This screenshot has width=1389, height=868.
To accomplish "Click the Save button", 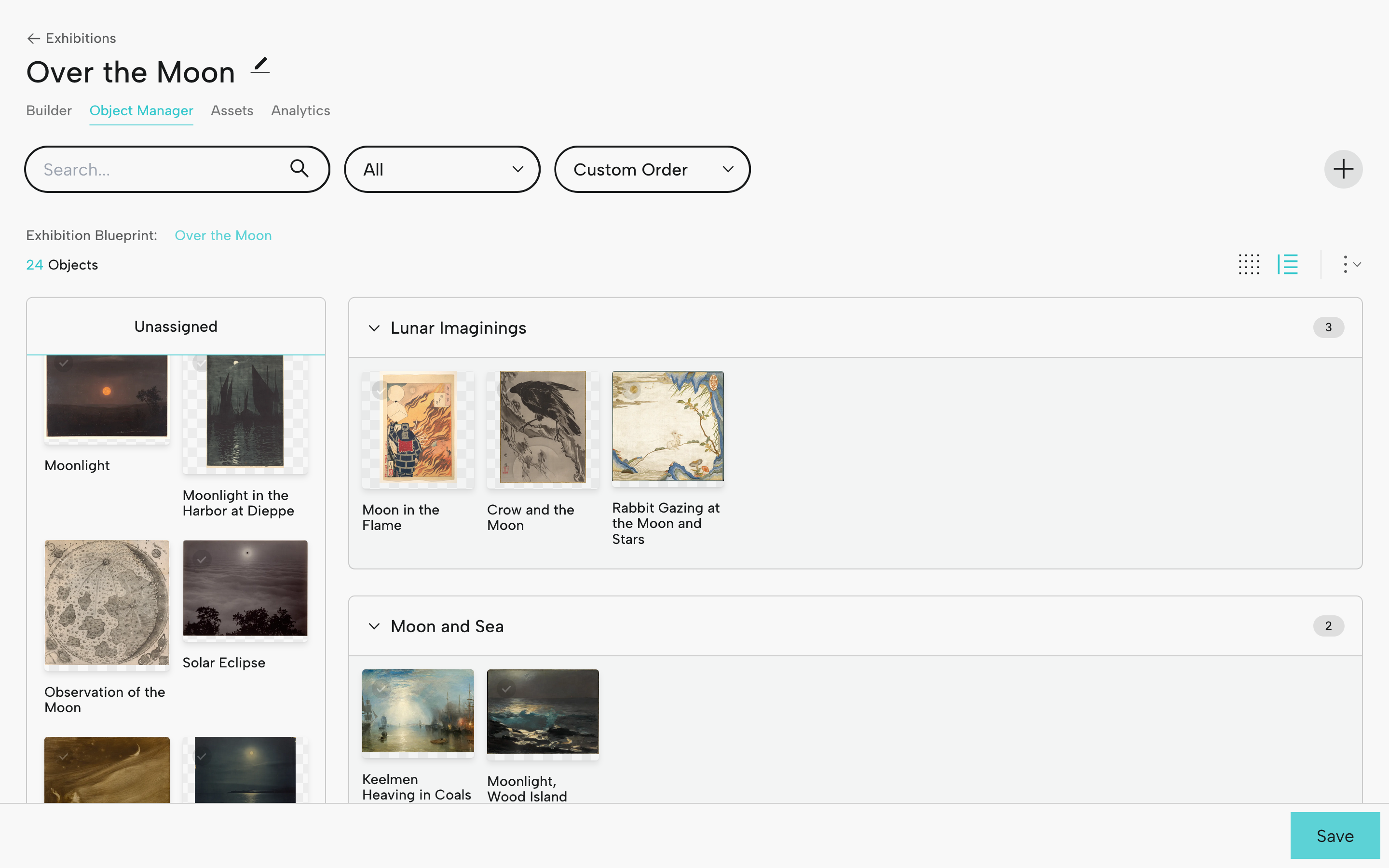I will pyautogui.click(x=1335, y=835).
